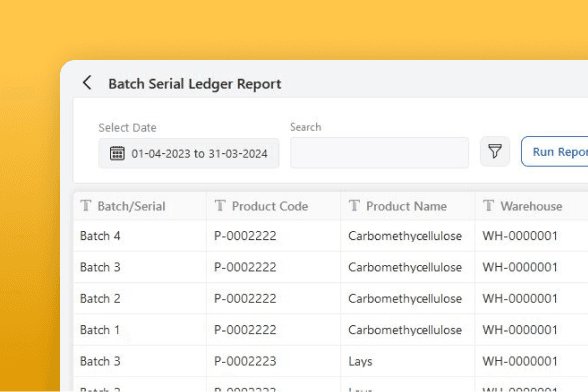
Task: Click the text-type icon on Batch/Serial column
Action: [86, 206]
